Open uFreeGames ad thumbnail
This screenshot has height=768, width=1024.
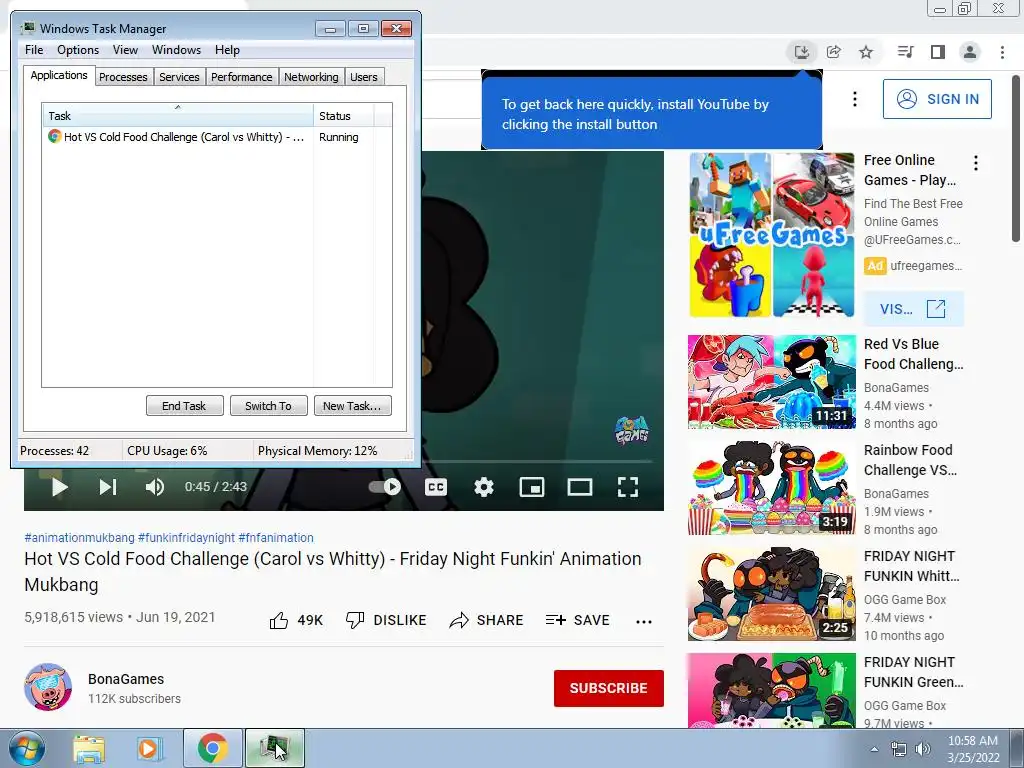[771, 235]
